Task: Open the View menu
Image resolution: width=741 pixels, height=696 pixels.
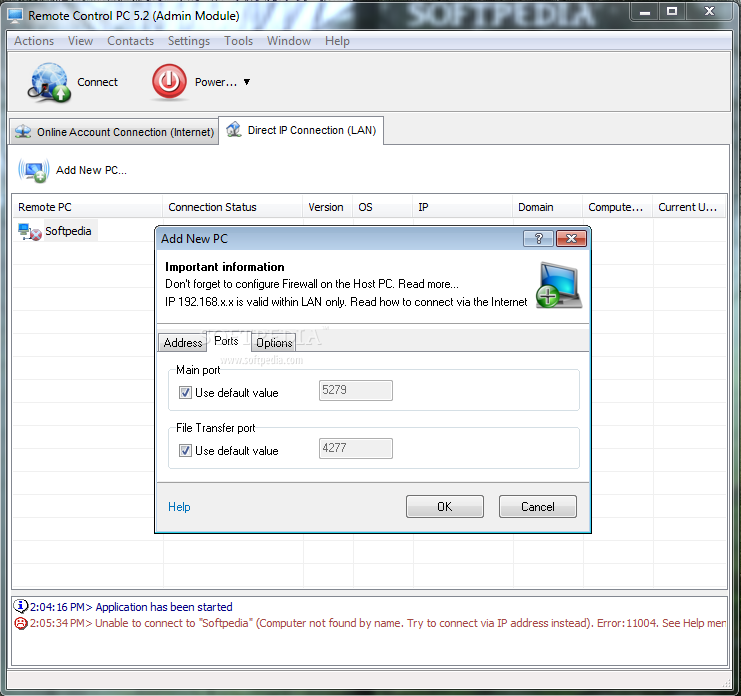Action: [80, 41]
